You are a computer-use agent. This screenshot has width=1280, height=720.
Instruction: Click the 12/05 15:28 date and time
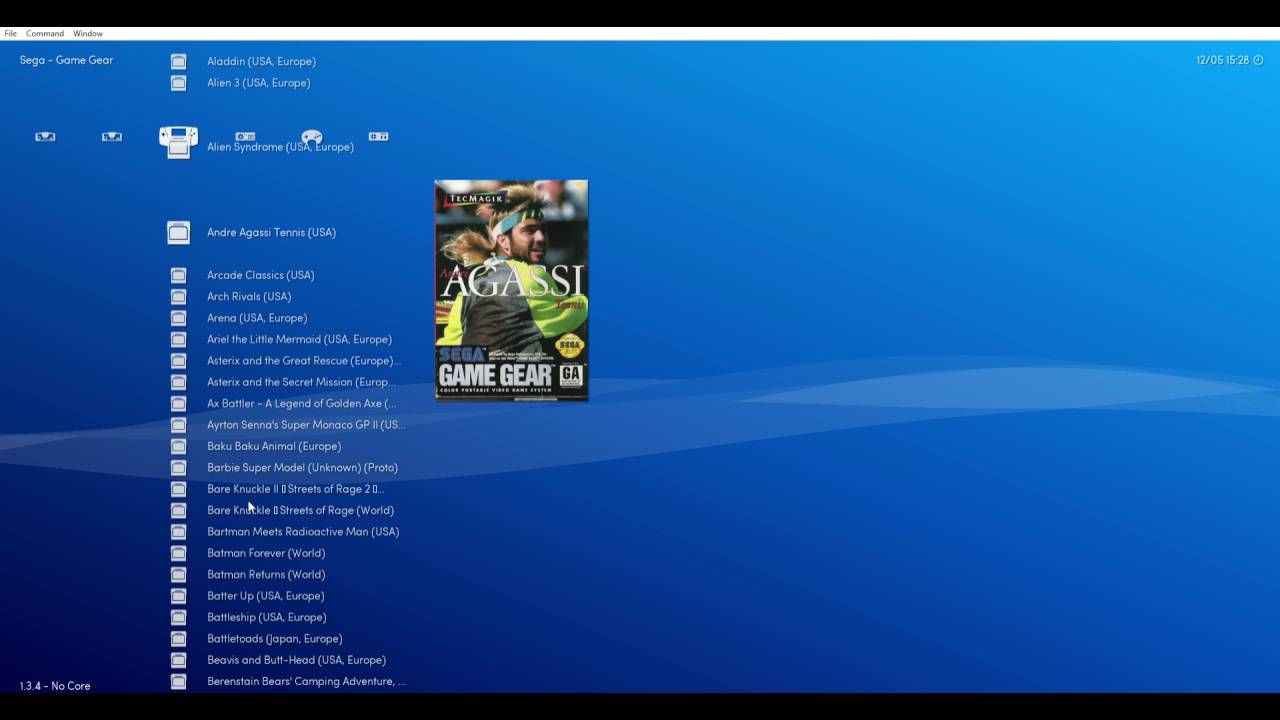(x=1223, y=60)
